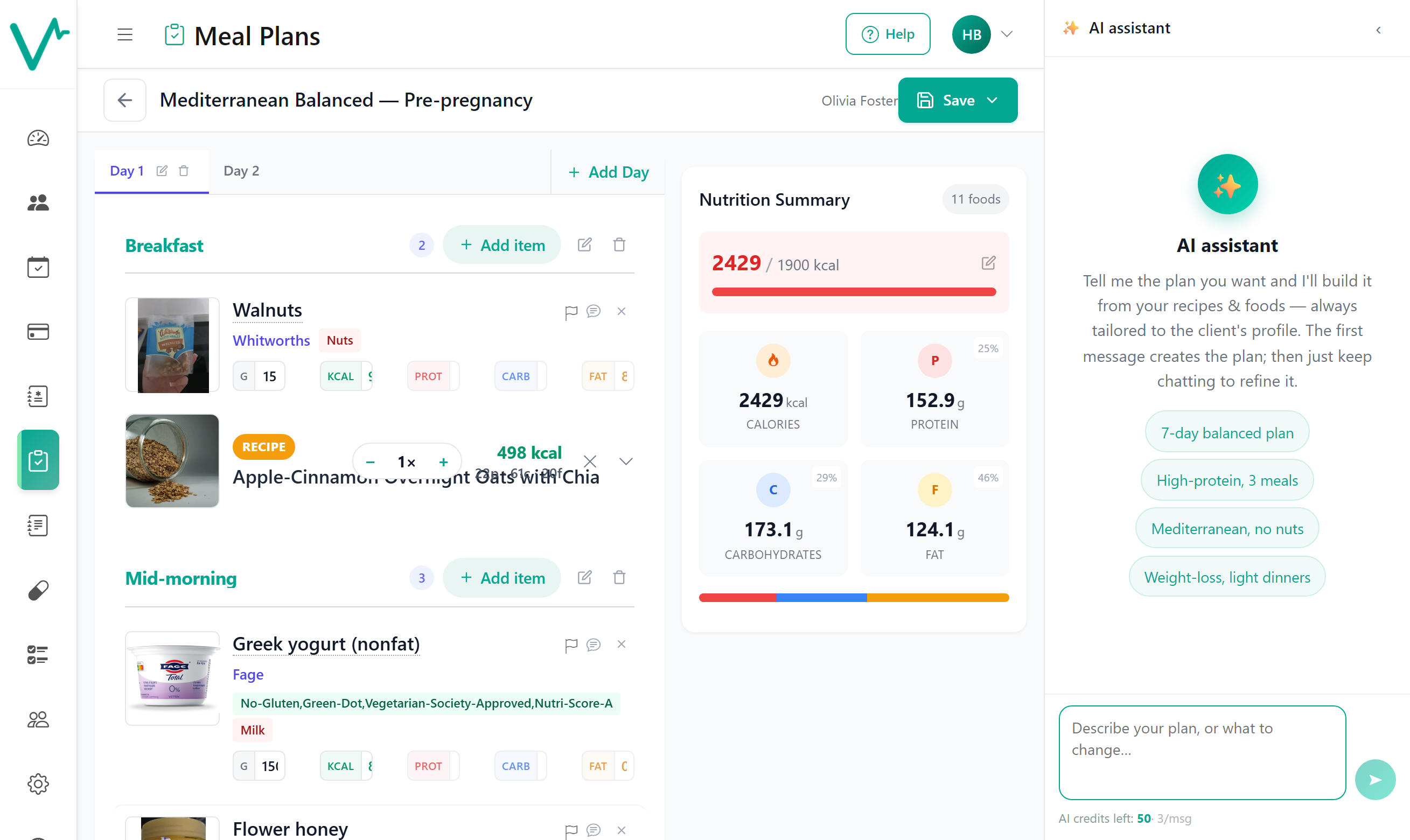Open the HB account menu chevron

pyautogui.click(x=1007, y=34)
